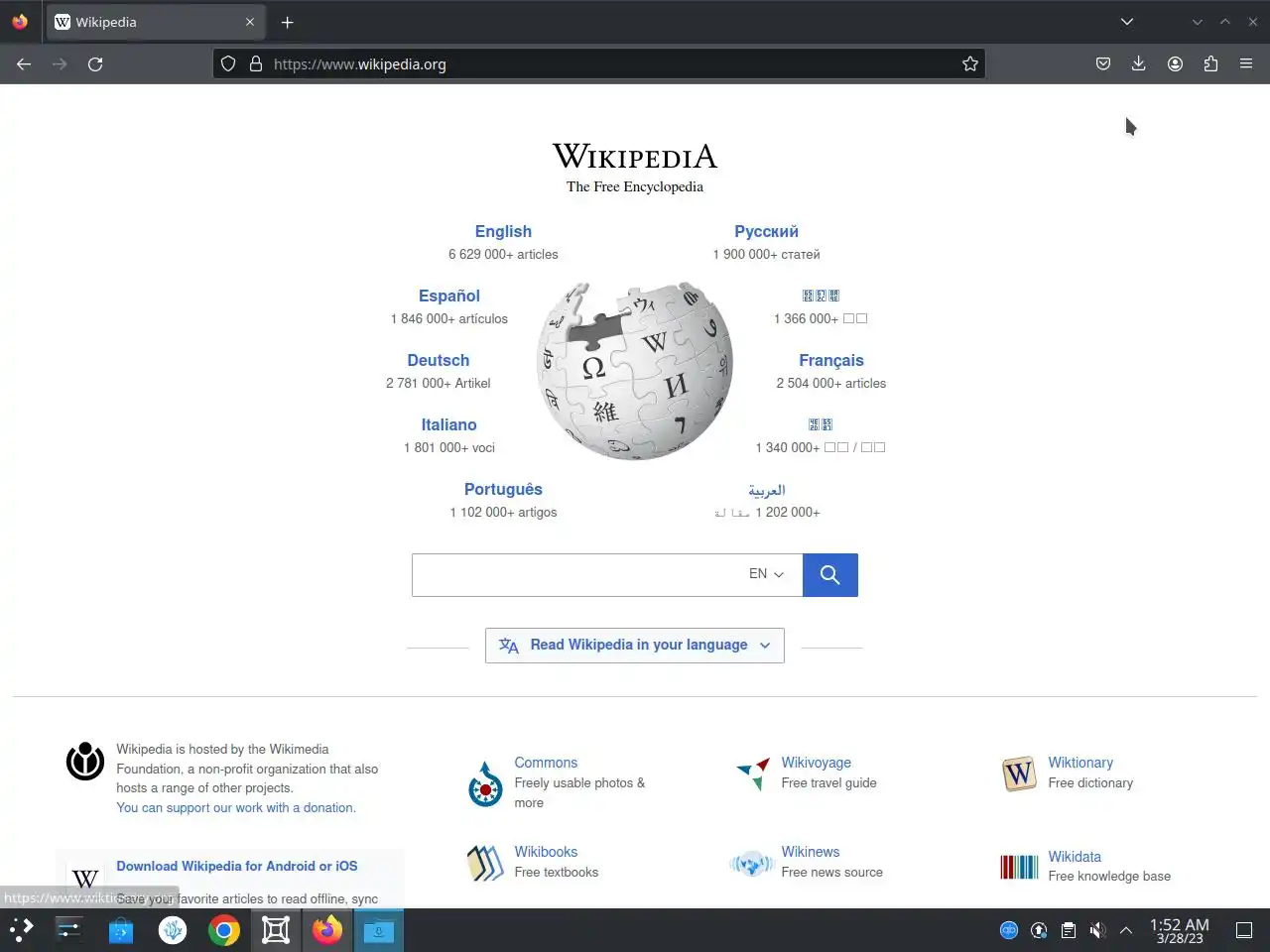
Task: Open the file manager in taskbar
Action: pos(379,930)
